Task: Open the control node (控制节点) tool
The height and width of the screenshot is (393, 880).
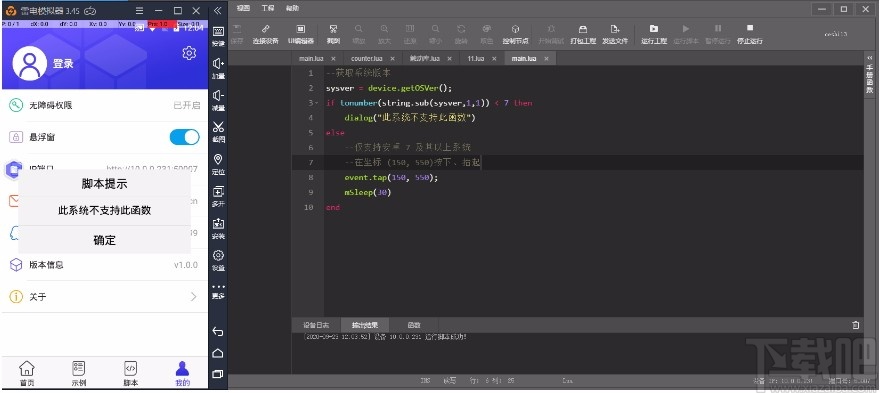Action: click(515, 34)
